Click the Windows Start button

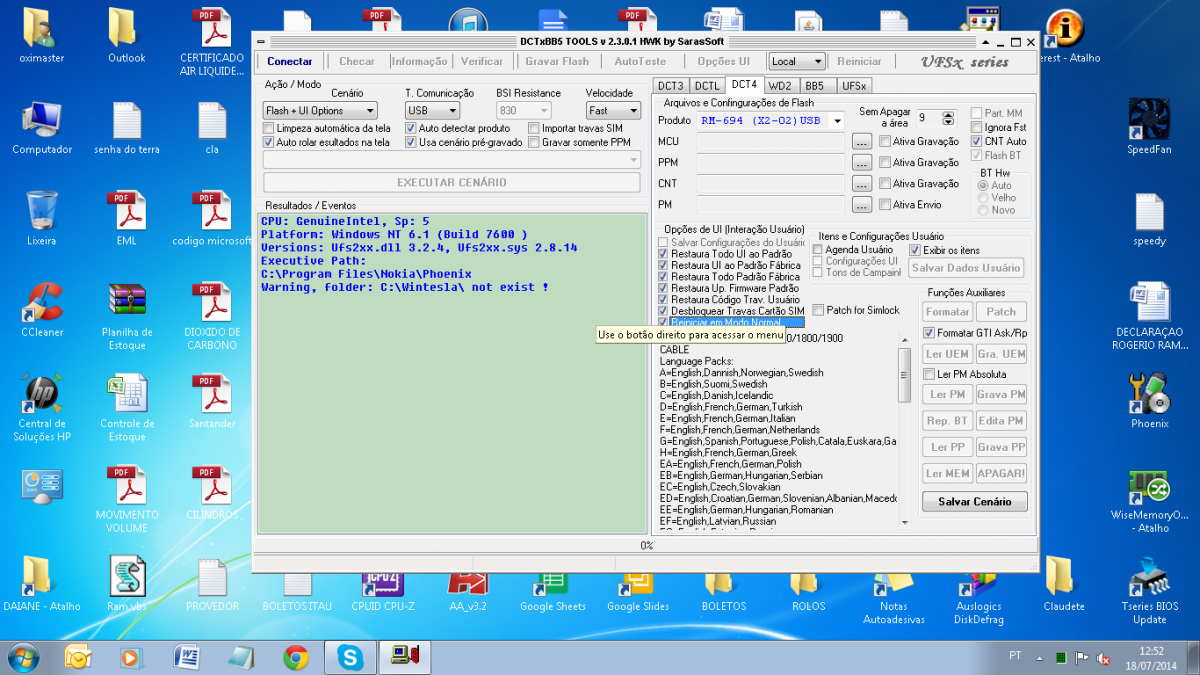click(24, 657)
